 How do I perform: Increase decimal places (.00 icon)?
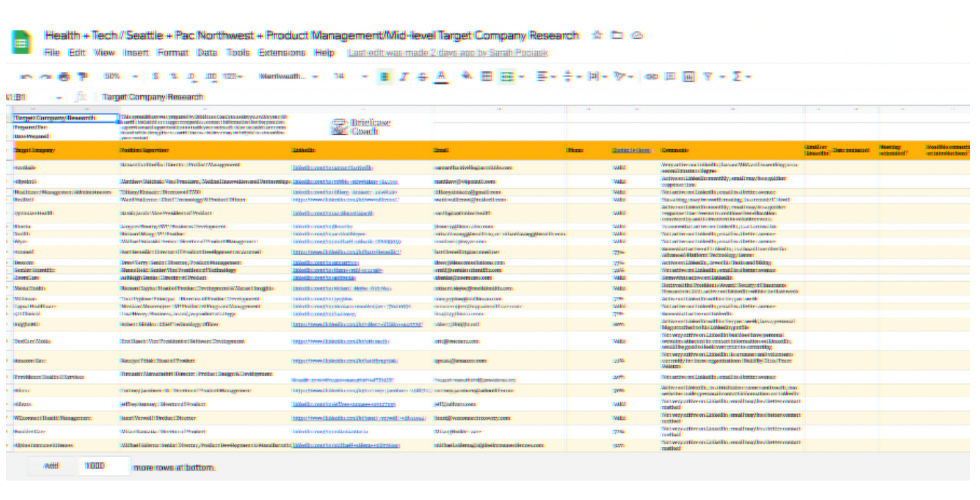pos(211,76)
